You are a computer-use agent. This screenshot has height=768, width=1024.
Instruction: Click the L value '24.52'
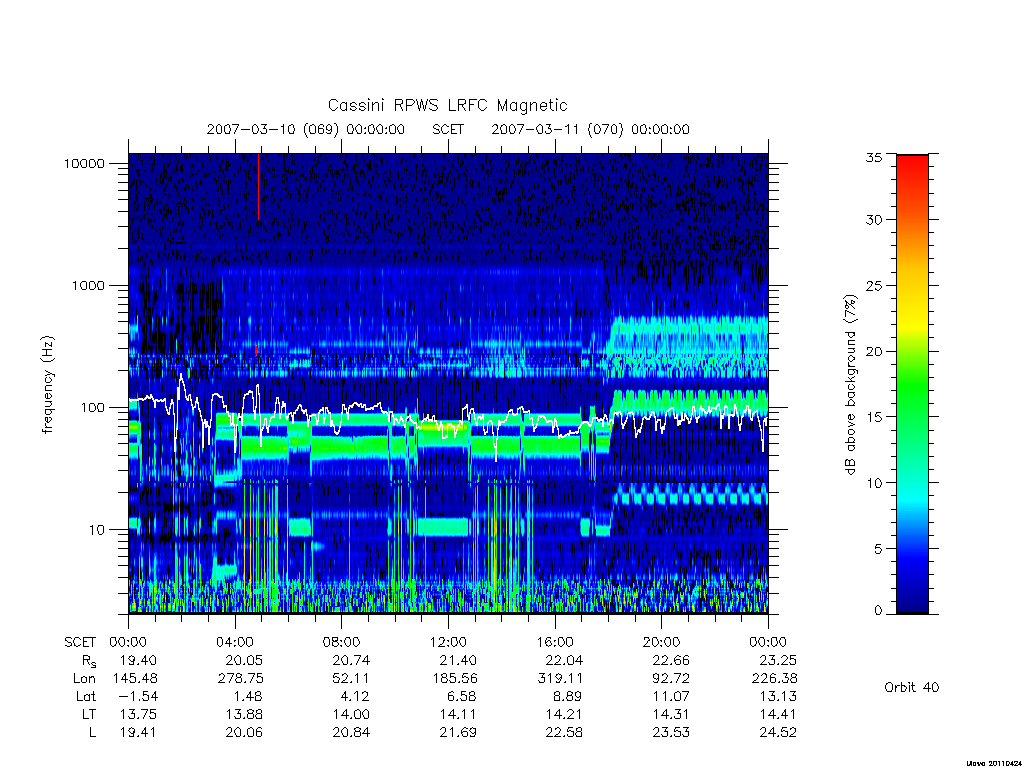778,733
